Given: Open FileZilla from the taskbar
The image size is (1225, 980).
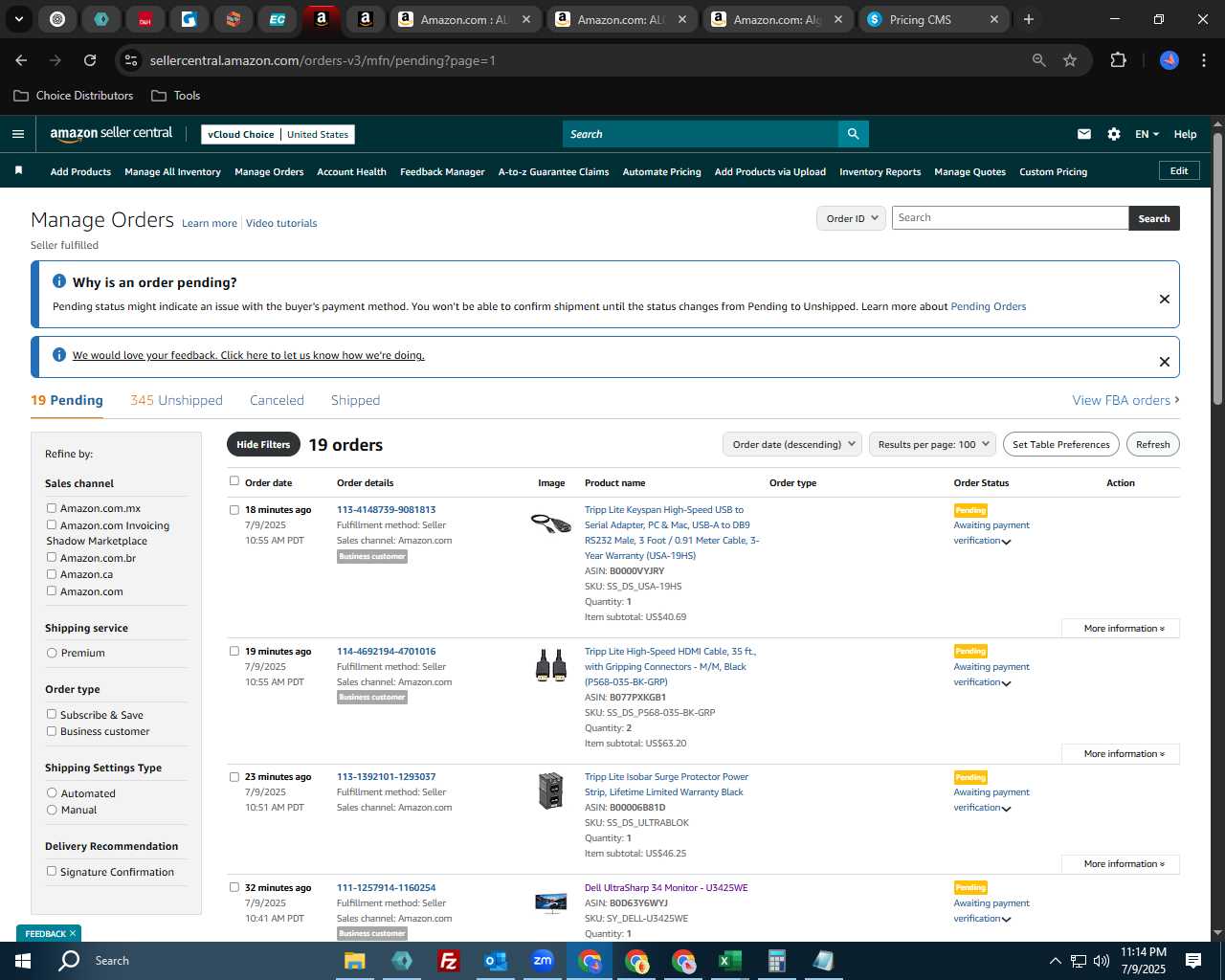Looking at the screenshot, I should [448, 961].
